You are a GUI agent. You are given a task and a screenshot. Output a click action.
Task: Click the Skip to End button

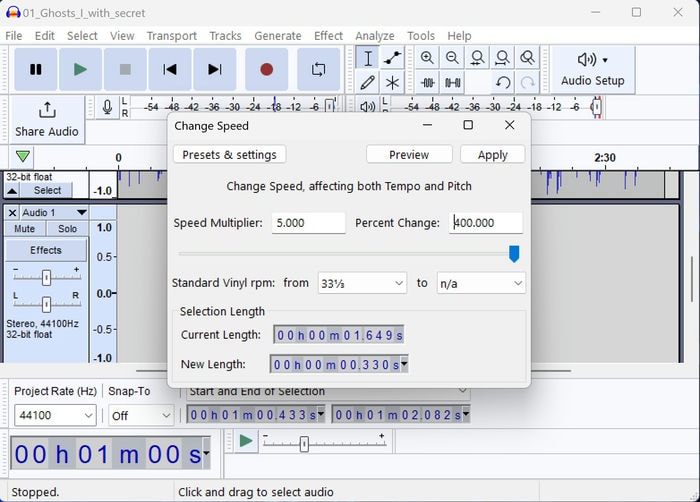coord(214,69)
